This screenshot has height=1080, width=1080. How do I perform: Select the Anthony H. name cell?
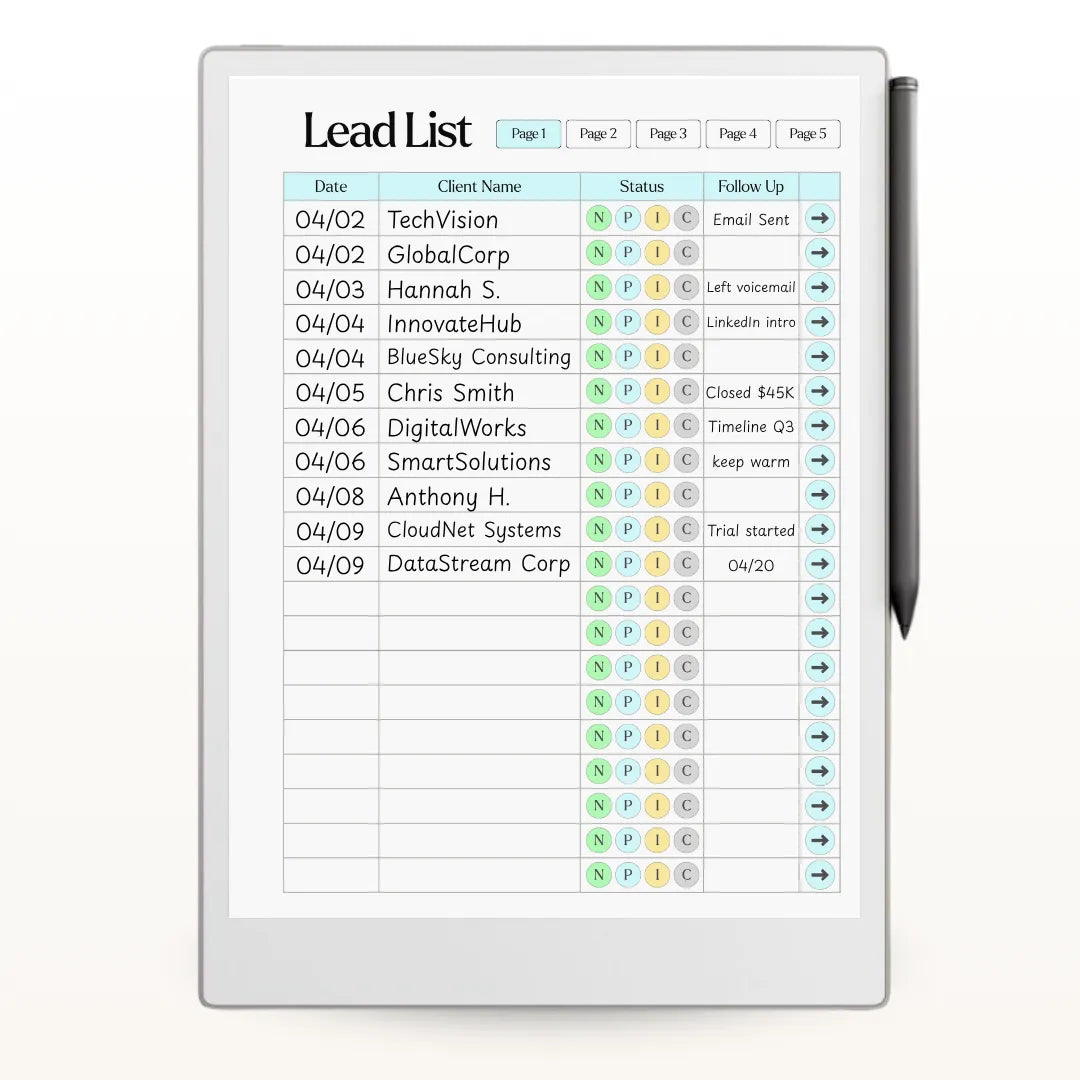pos(479,495)
